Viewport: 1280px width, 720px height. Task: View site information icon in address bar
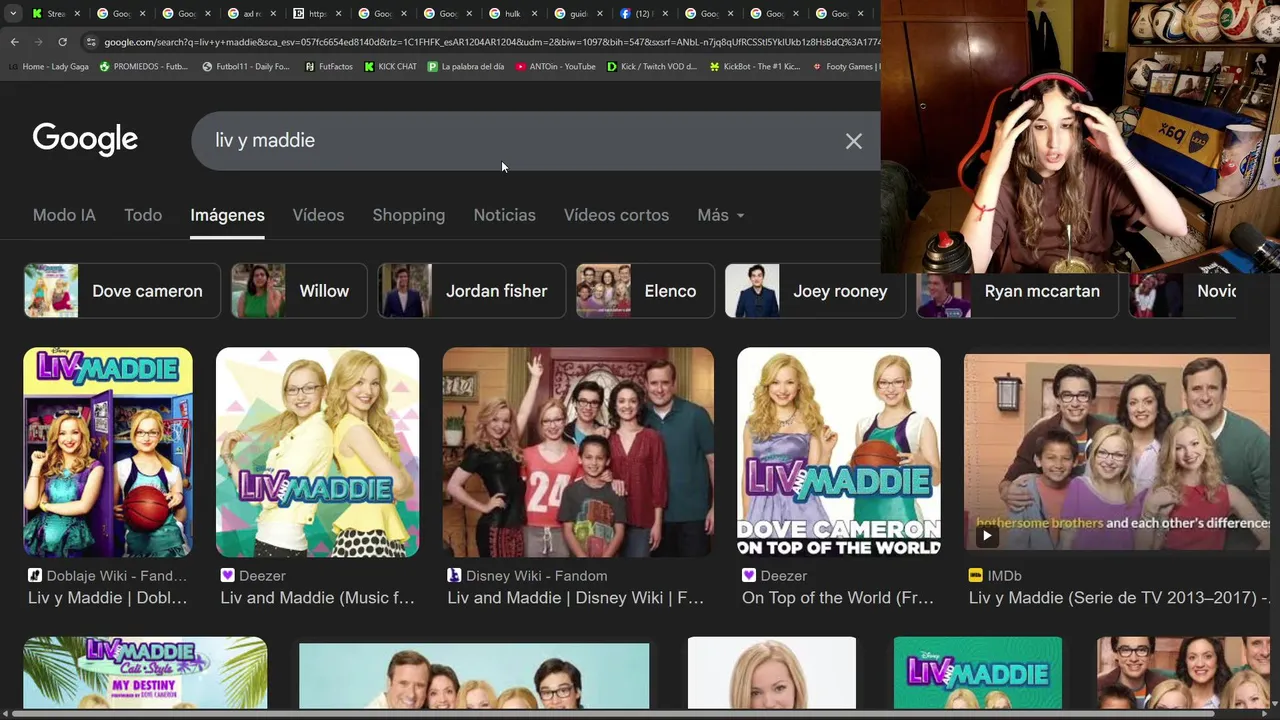pos(91,42)
